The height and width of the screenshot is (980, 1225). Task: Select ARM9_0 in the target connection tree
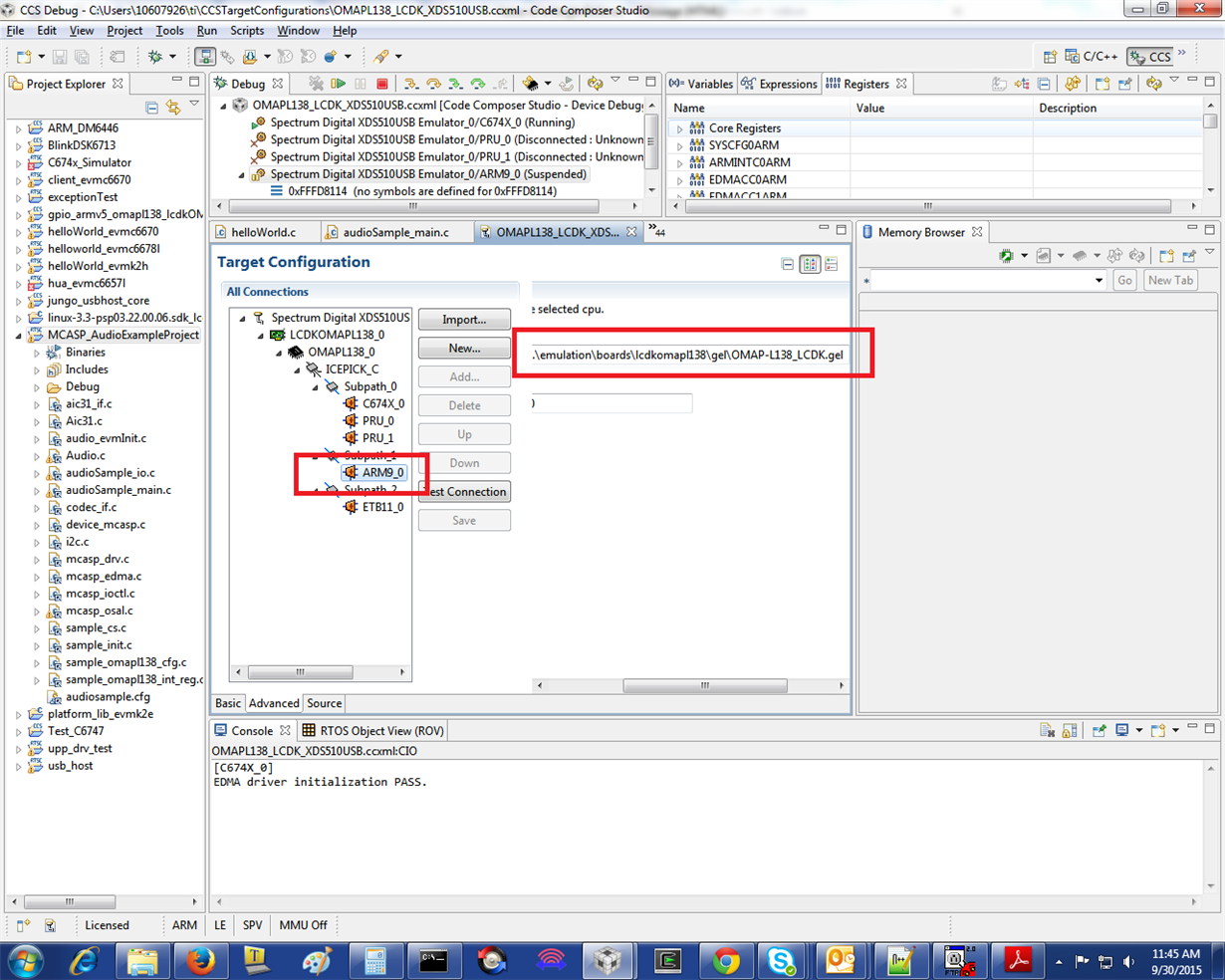click(373, 473)
